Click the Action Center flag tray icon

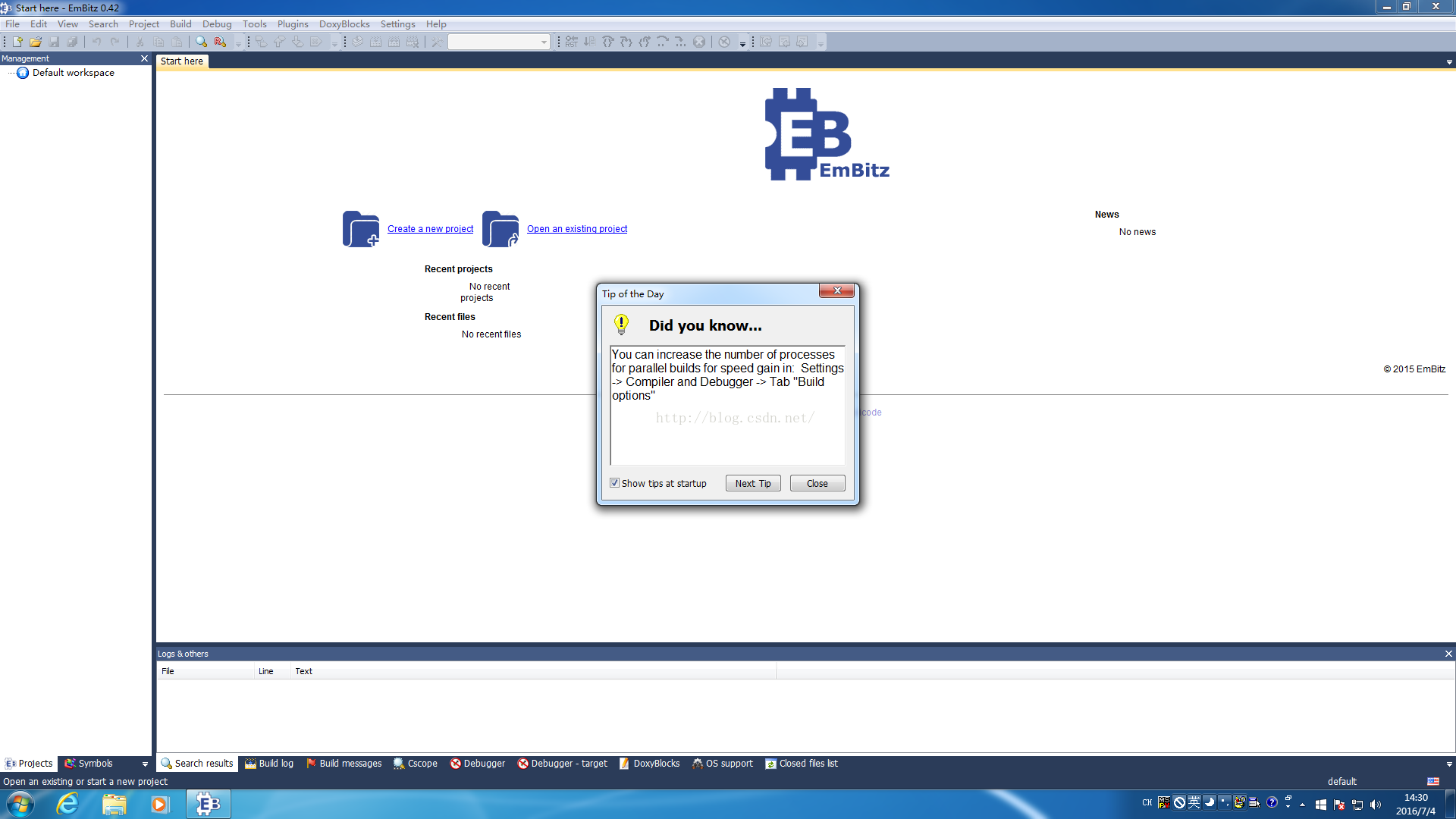coord(1339,805)
